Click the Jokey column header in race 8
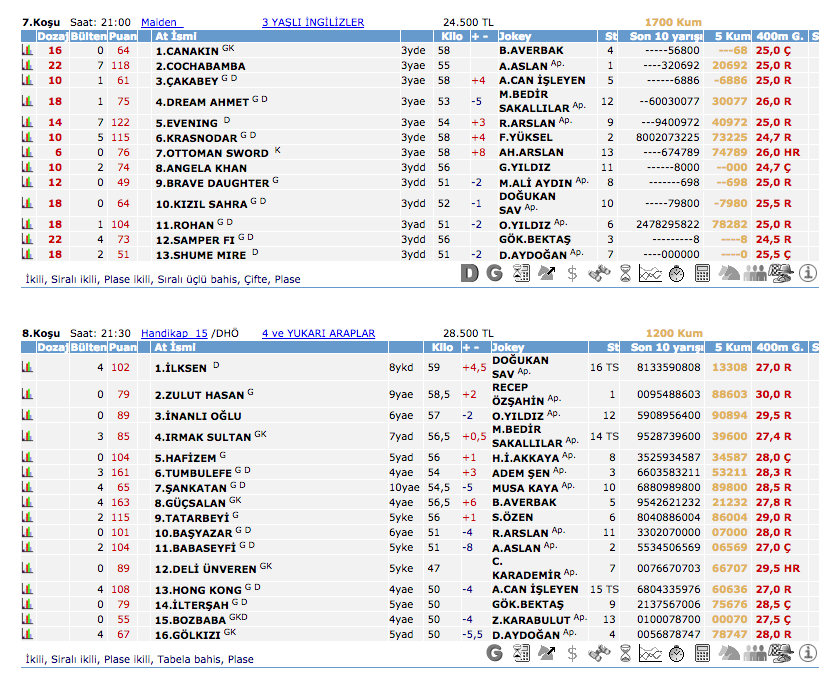The width and height of the screenshot is (839, 680). [x=509, y=347]
